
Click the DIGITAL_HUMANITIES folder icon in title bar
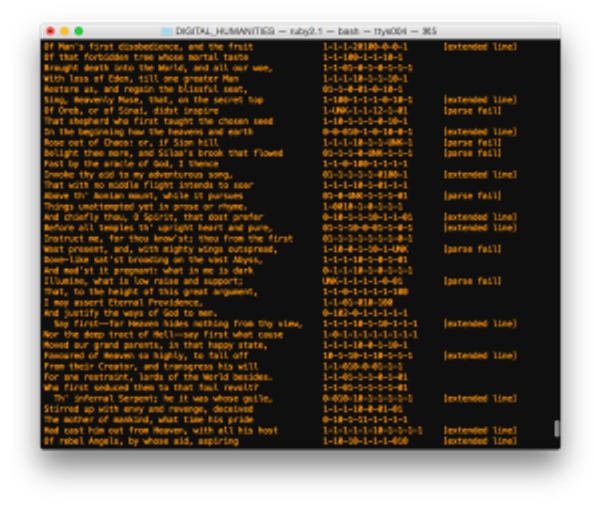166,31
